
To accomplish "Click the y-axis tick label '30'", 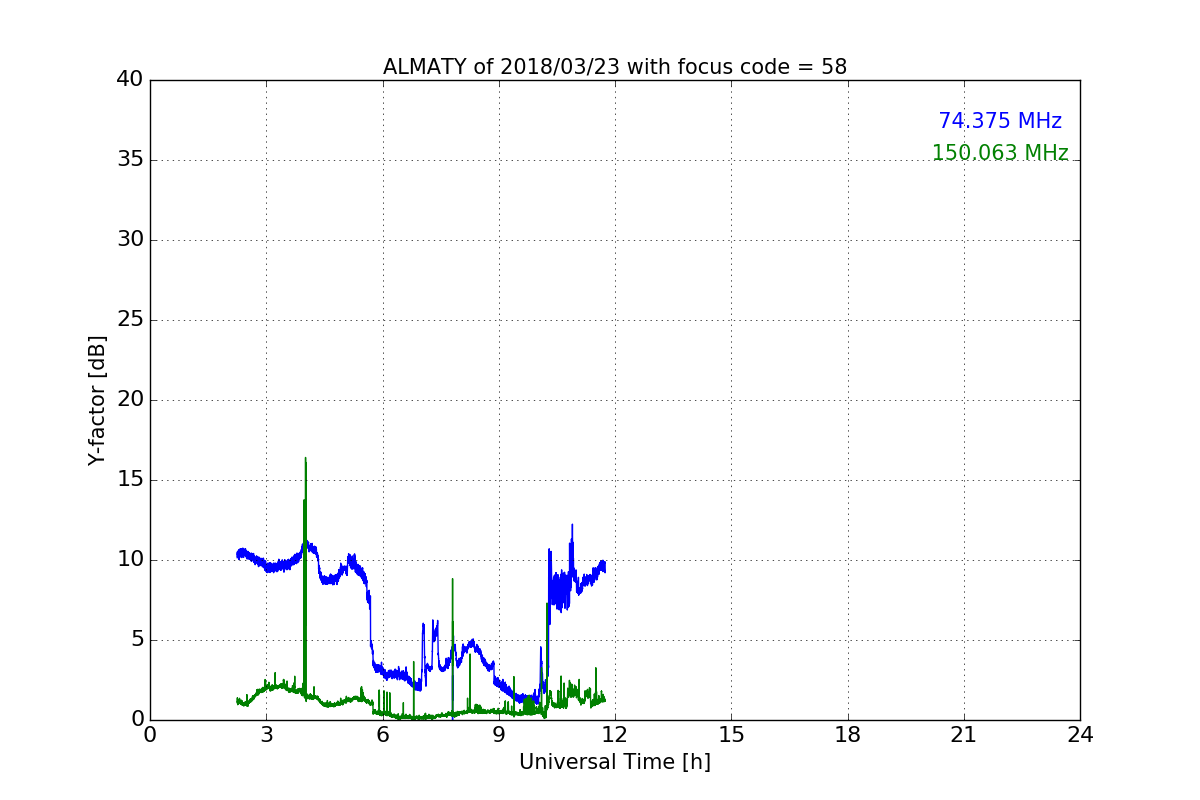I will [130, 240].
